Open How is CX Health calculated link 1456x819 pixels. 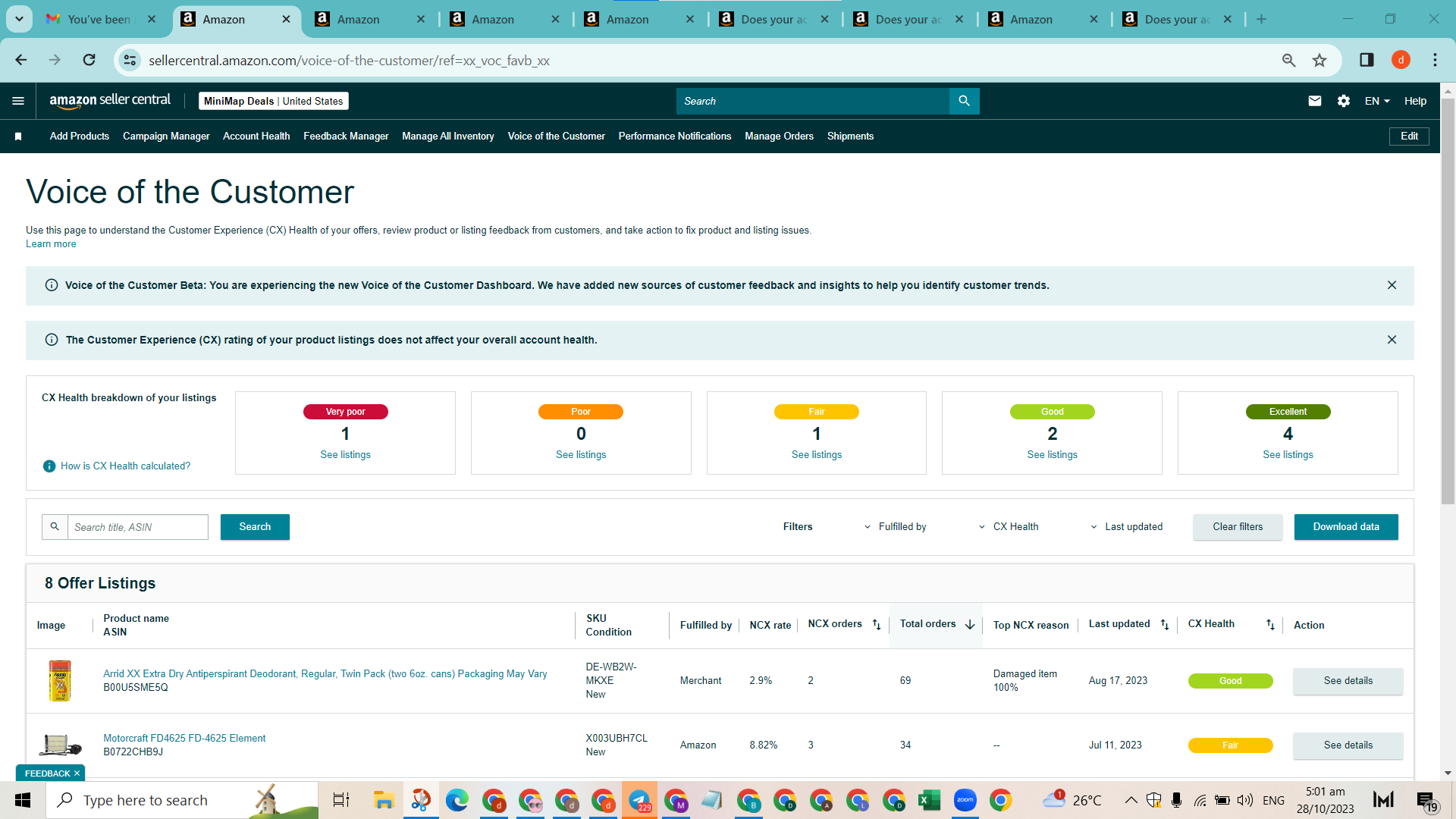click(126, 466)
